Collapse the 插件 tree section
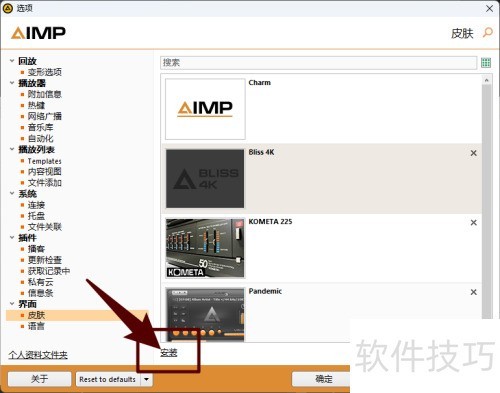Image resolution: width=500 pixels, height=393 pixels. click(12, 237)
